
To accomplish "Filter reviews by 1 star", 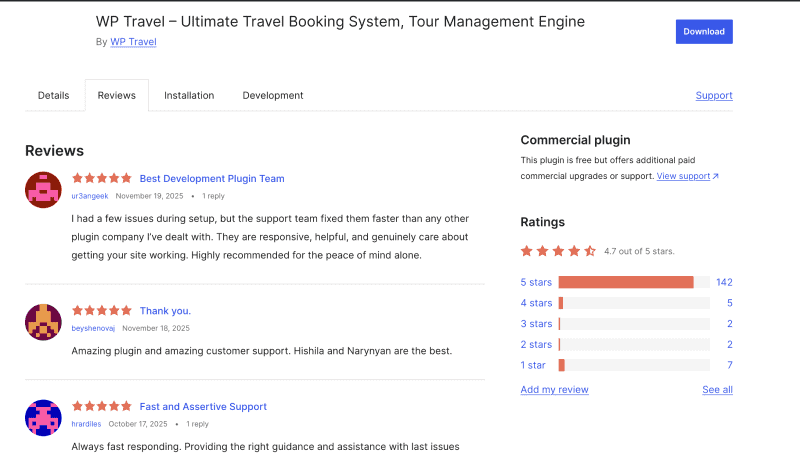I will pyautogui.click(x=533, y=365).
